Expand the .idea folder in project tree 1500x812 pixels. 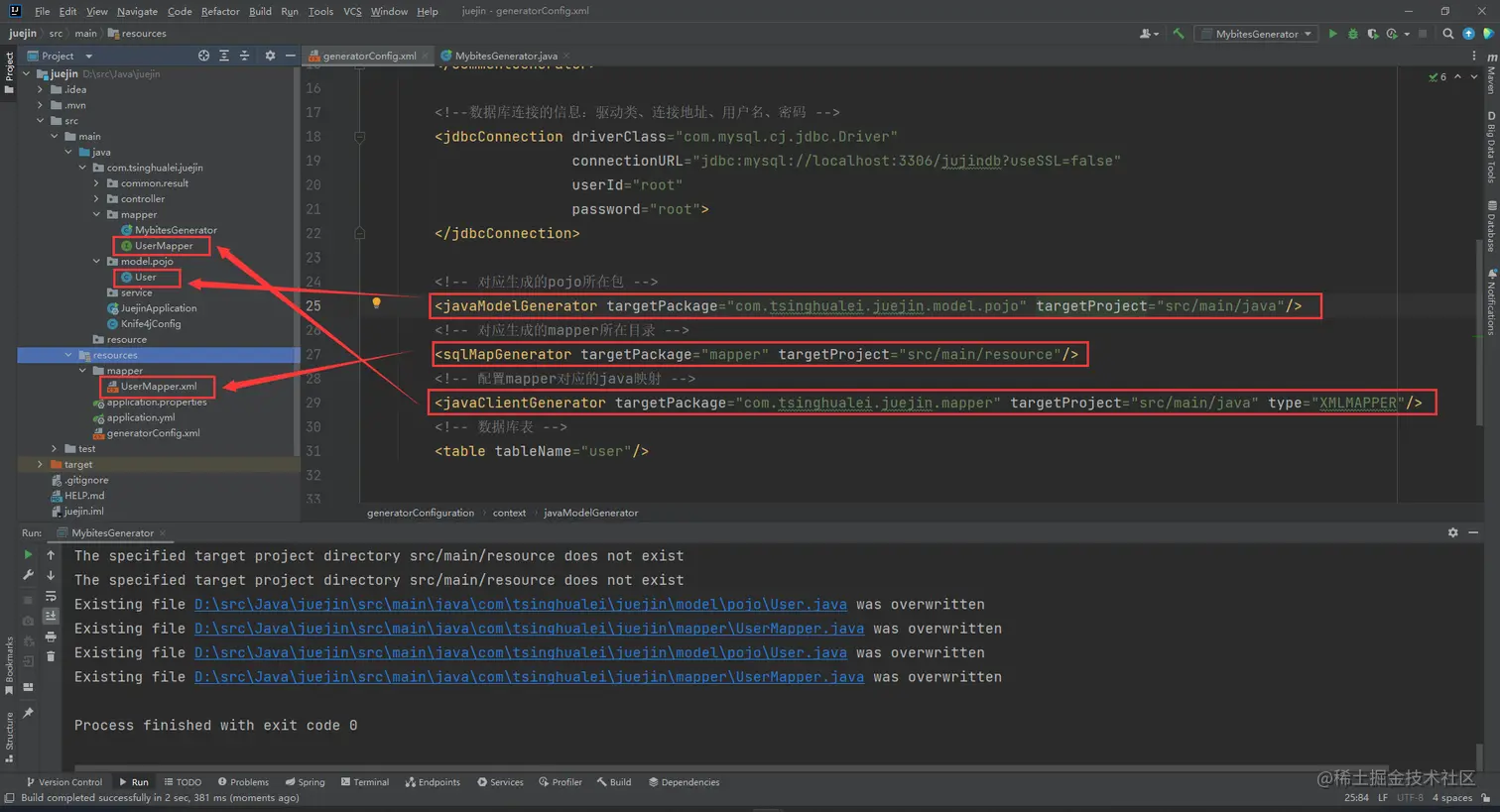[41, 89]
